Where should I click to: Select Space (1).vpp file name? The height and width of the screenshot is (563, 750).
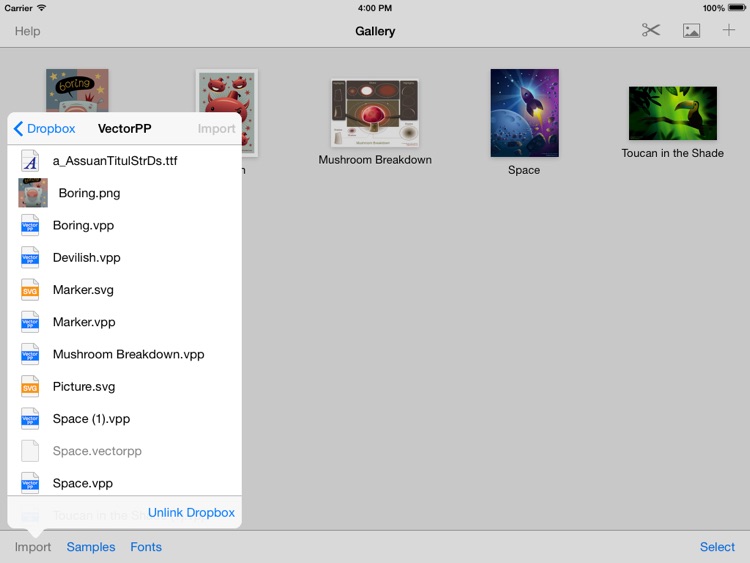[x=91, y=419]
